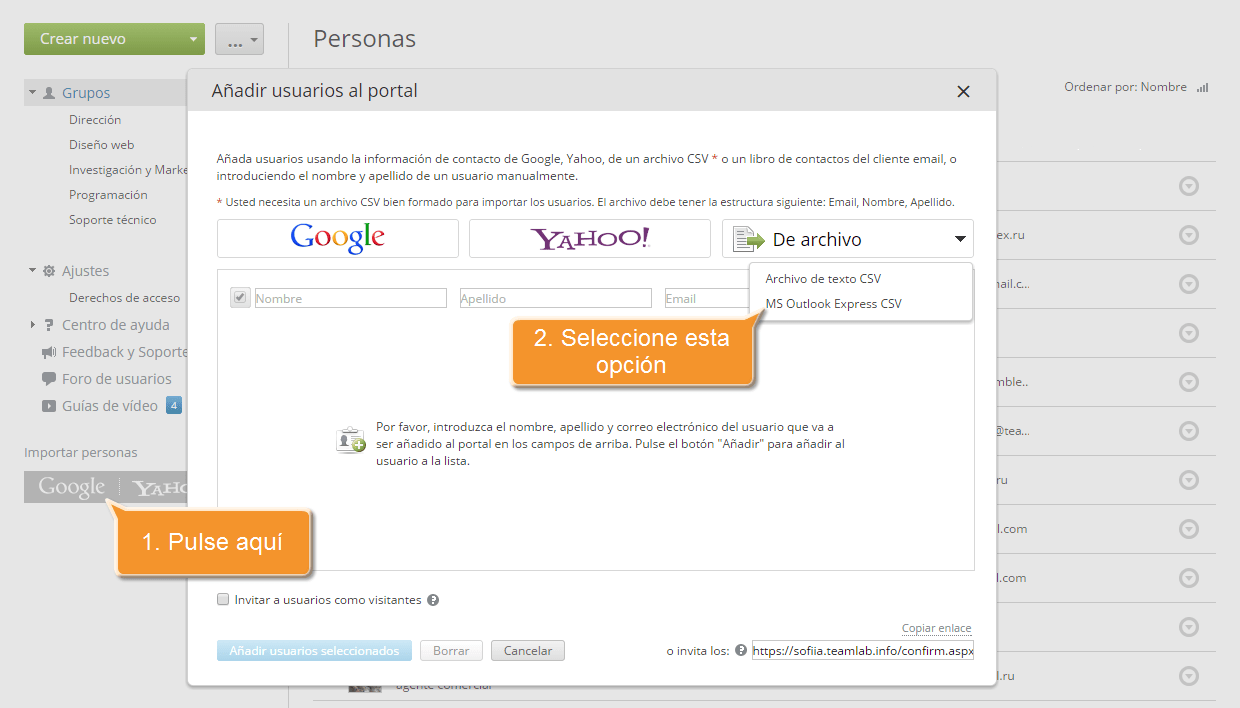Open action dropdown for row ending 'mble..'
Viewport: 1240px width, 708px height.
(1189, 382)
